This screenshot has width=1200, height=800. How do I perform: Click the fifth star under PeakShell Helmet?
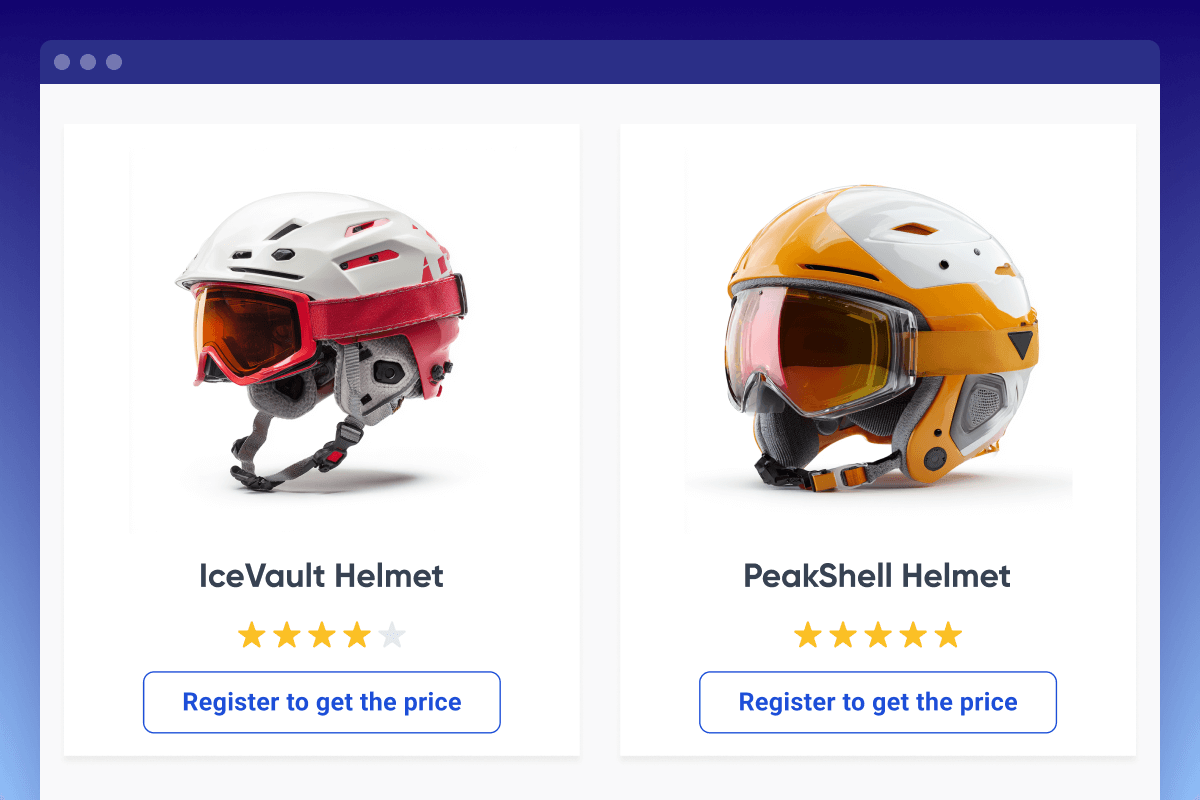pos(948,635)
